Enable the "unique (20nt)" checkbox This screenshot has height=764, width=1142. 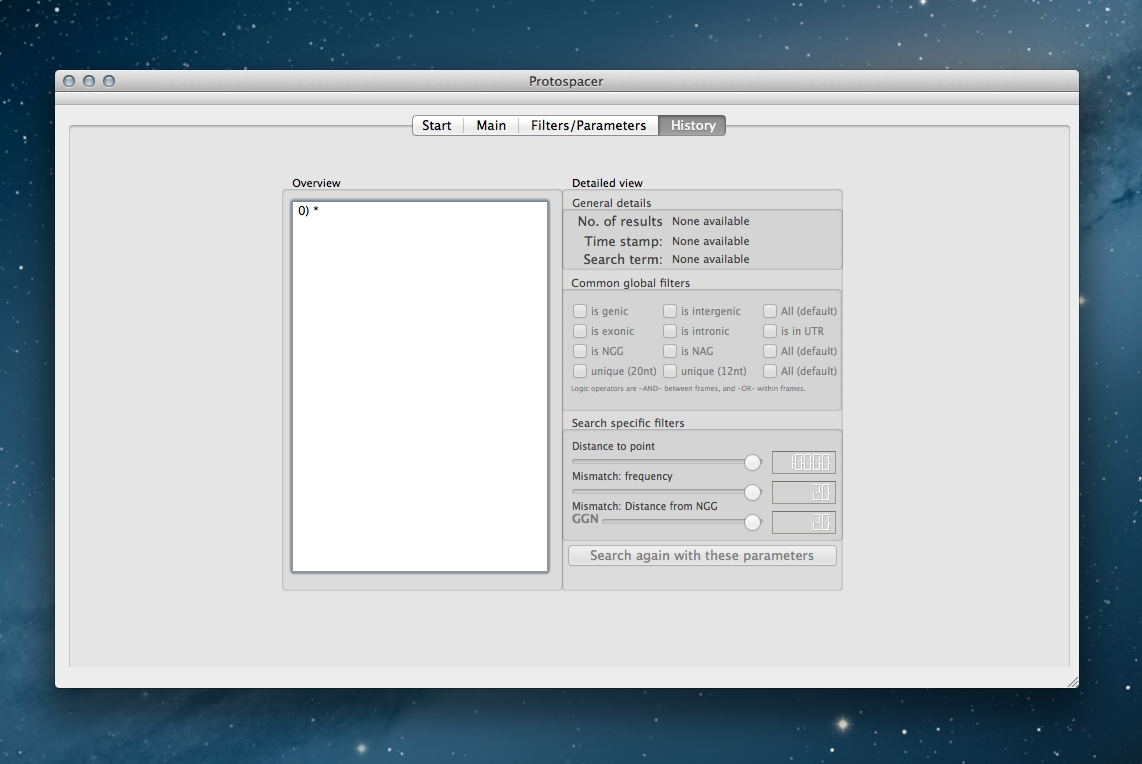(580, 371)
